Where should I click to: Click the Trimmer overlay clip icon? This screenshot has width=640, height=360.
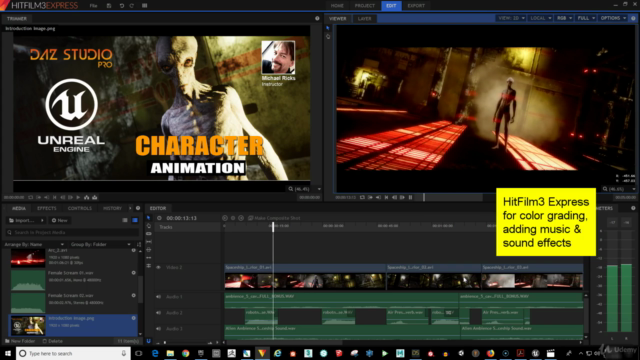point(95,198)
